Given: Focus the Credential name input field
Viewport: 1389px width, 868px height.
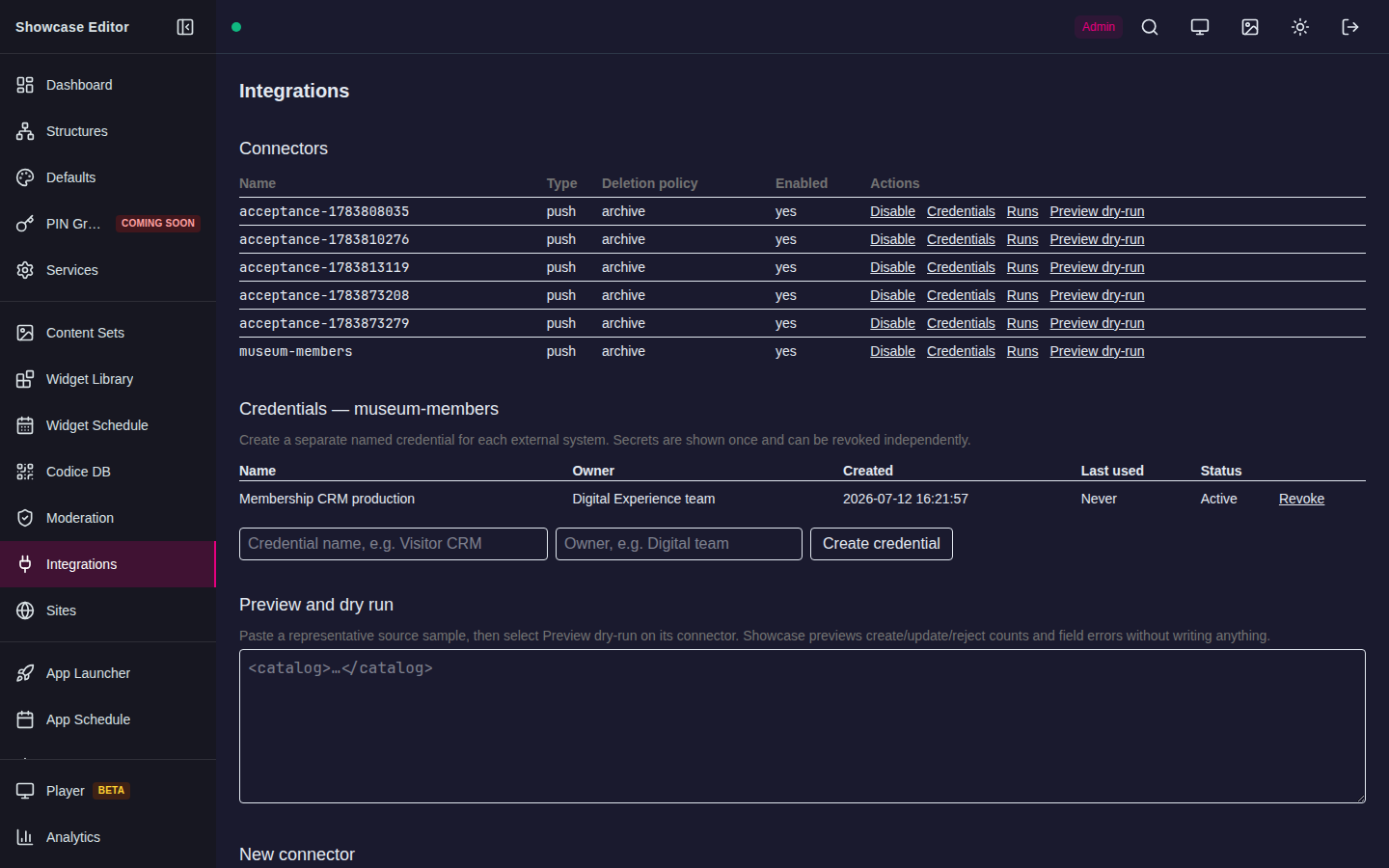Looking at the screenshot, I should 394,544.
